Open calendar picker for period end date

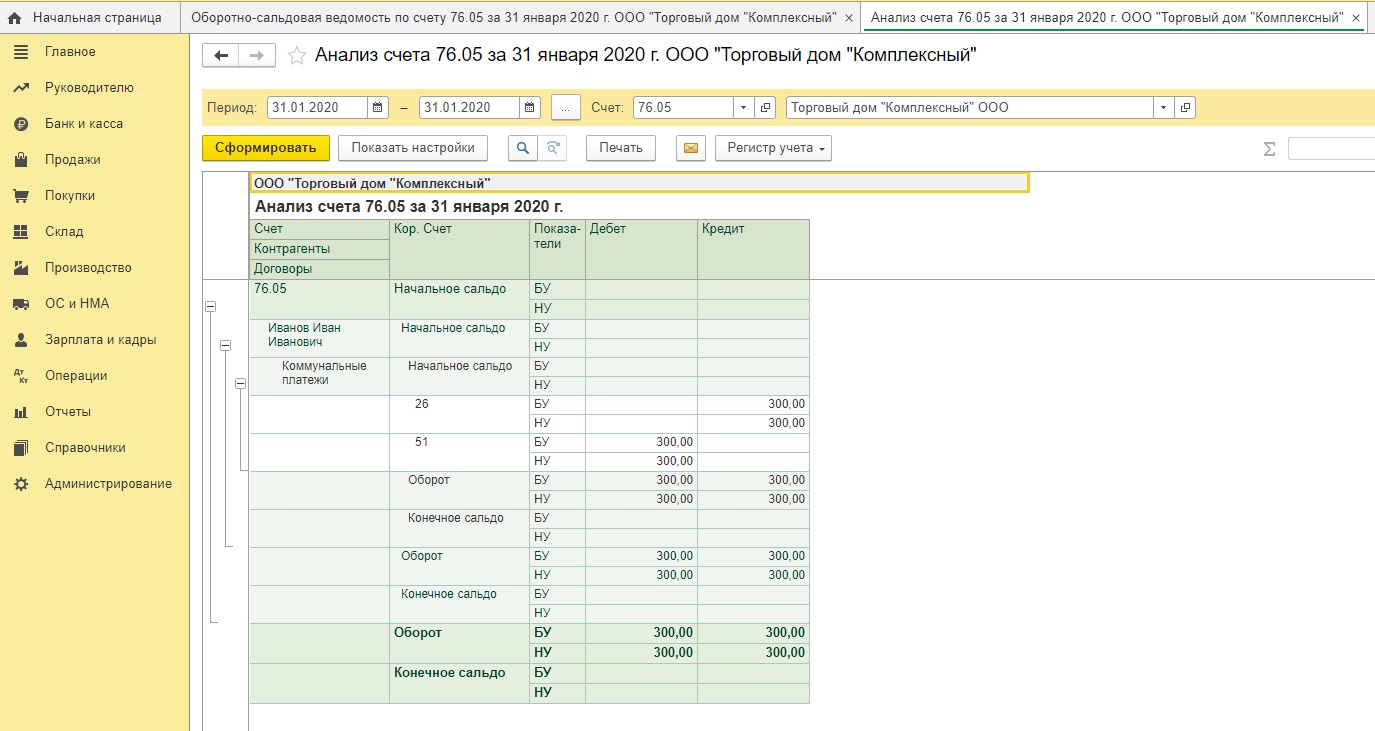click(x=530, y=108)
